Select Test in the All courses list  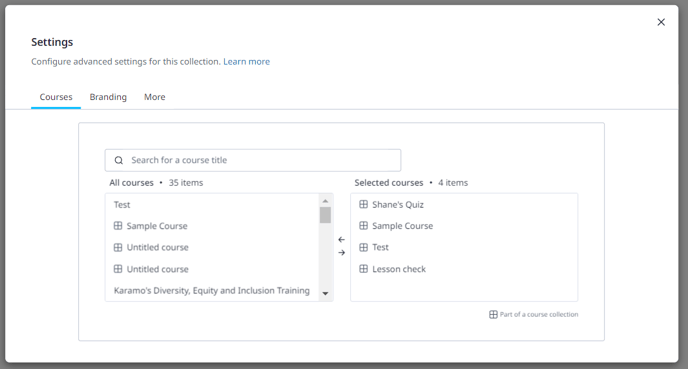(x=212, y=204)
